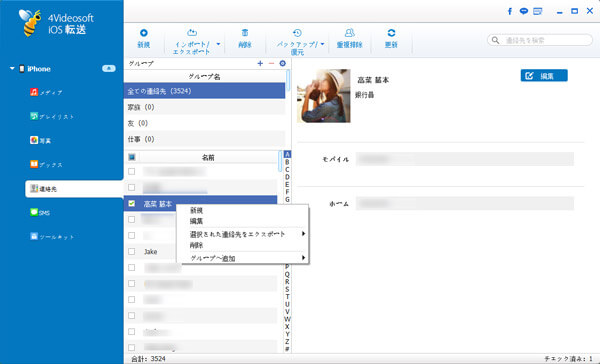Jump to letter T in alphabet index
Image resolution: width=600 pixels, height=364 pixels.
[x=287, y=297]
